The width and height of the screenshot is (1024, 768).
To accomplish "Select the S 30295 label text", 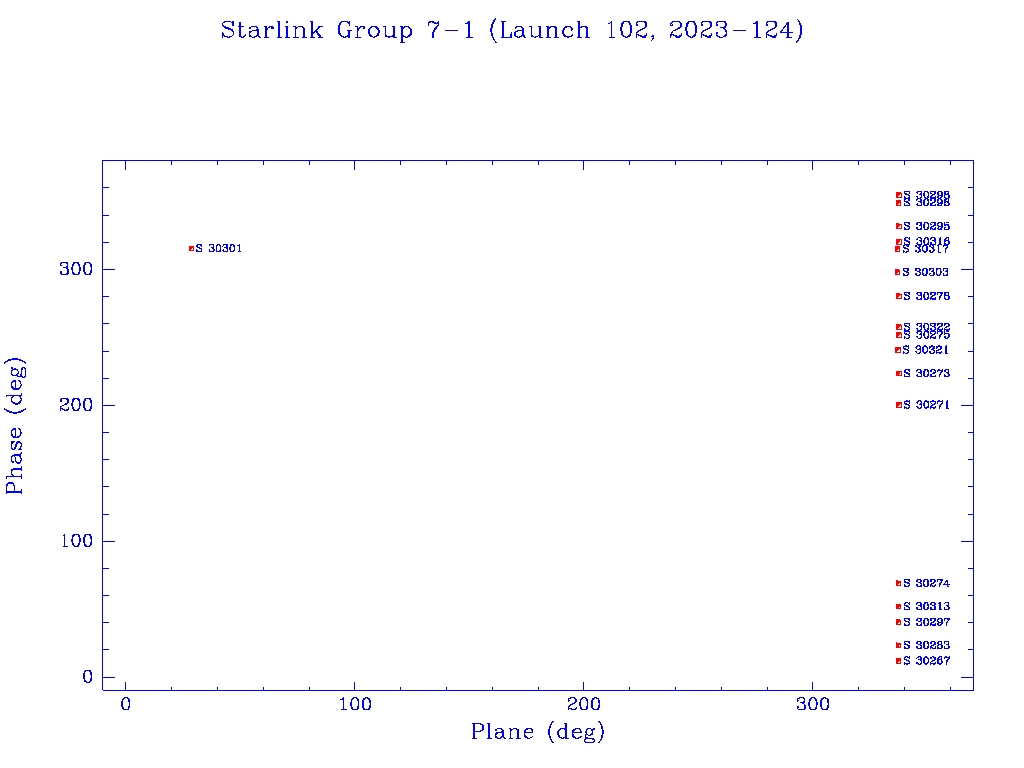I will tap(927, 226).
